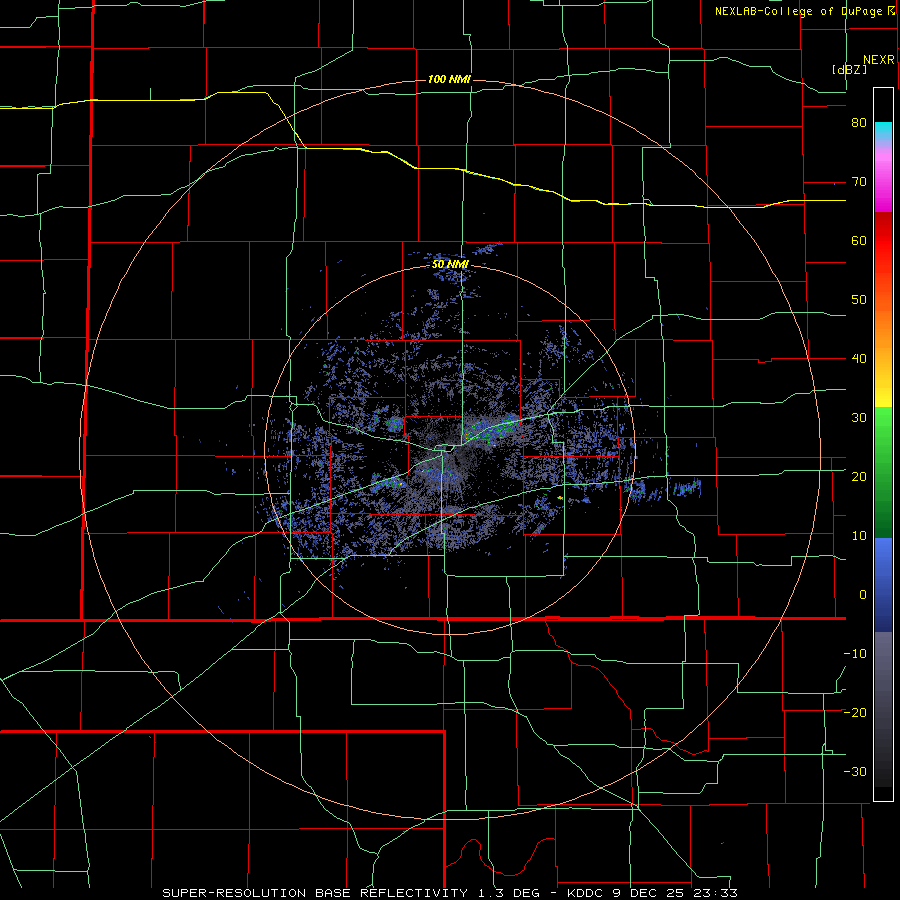Click the blue segment of the reflectivity color bar
The height and width of the screenshot is (900, 900).
(x=883, y=584)
